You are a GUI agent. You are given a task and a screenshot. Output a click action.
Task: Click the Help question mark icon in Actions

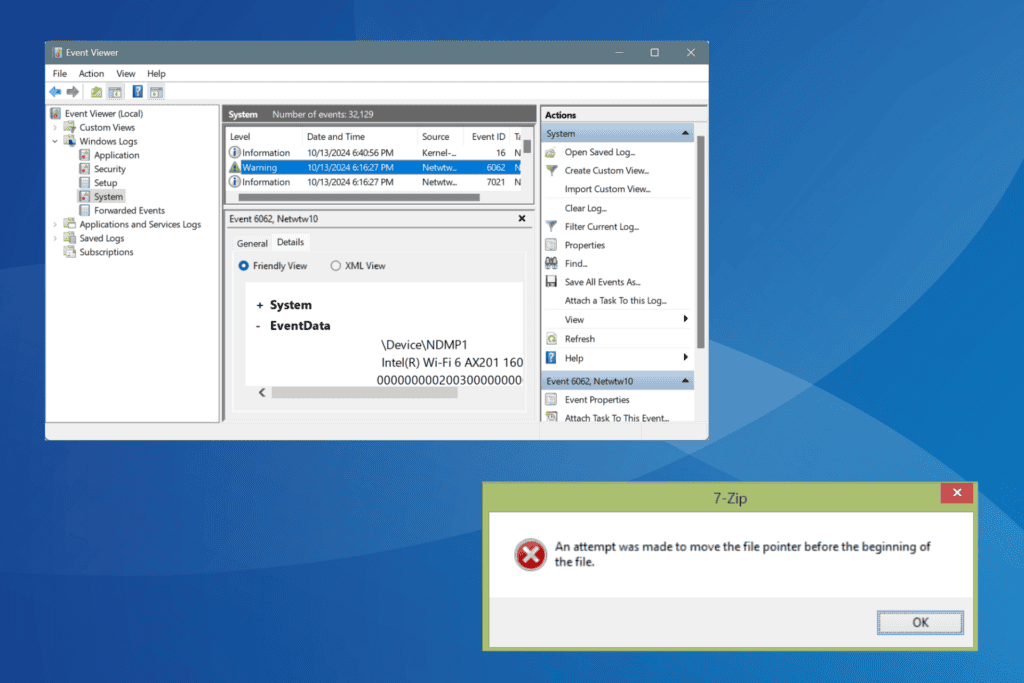(551, 358)
